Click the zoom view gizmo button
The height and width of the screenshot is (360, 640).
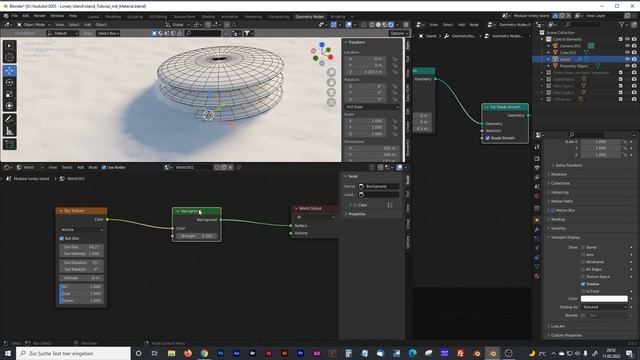point(331,72)
